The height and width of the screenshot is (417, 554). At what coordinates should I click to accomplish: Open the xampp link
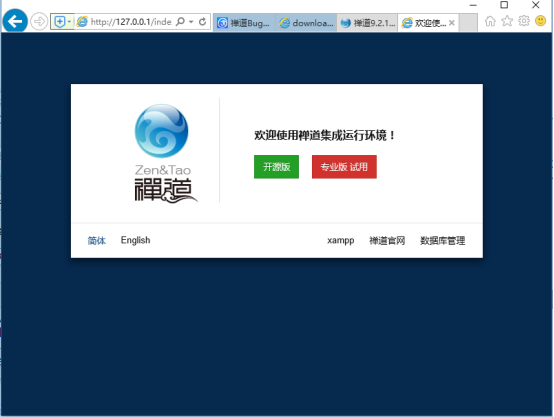point(341,241)
